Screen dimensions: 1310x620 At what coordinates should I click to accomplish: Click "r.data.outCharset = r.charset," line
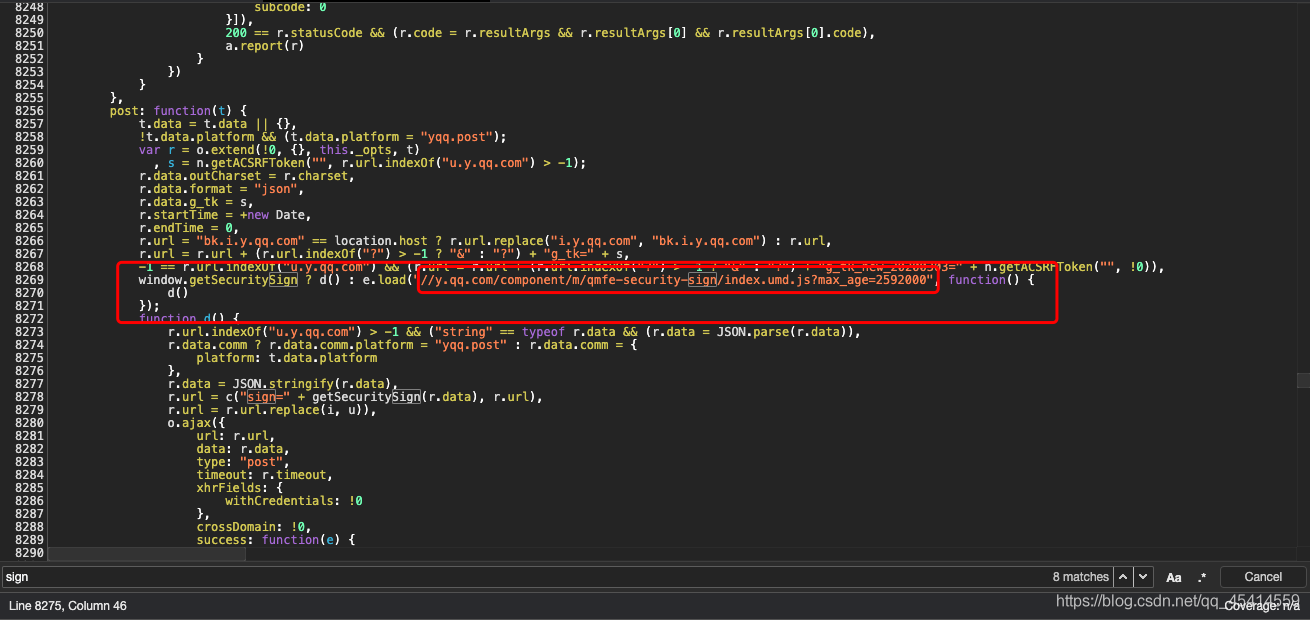pyautogui.click(x=246, y=176)
